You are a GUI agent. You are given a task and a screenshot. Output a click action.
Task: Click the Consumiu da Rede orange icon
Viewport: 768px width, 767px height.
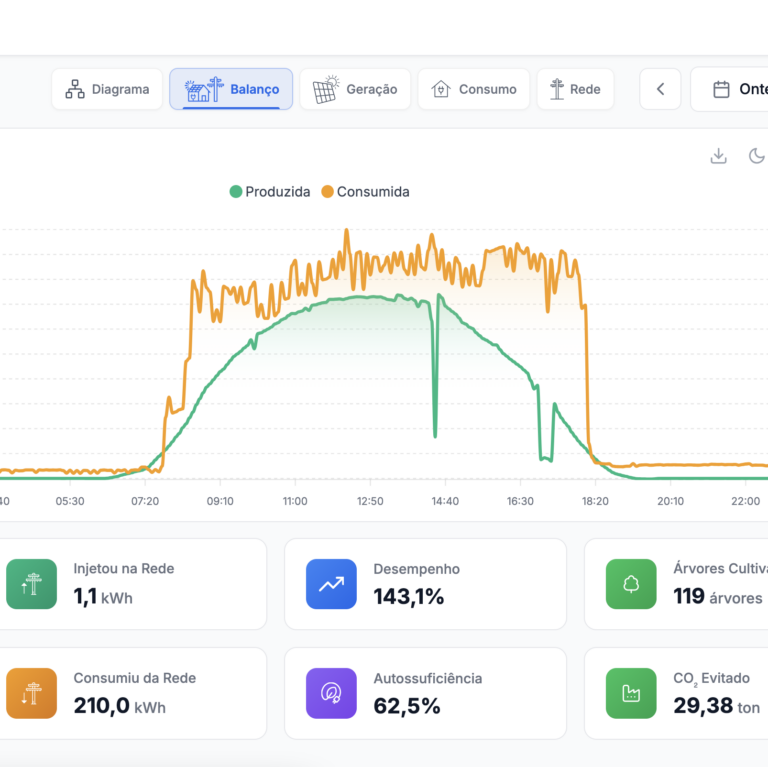(x=31, y=693)
